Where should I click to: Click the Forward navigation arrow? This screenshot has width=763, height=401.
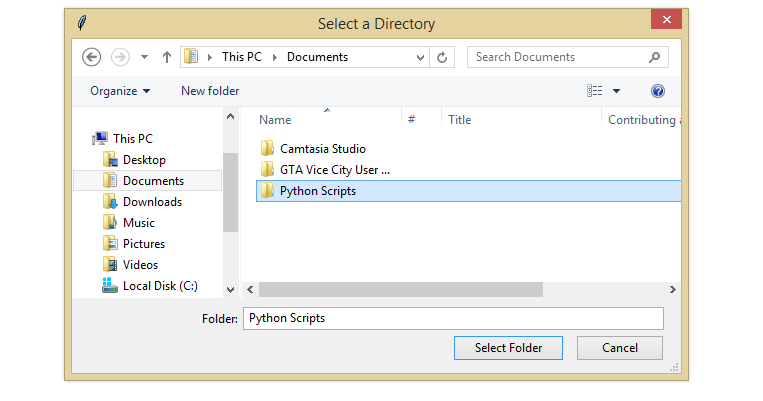point(120,57)
